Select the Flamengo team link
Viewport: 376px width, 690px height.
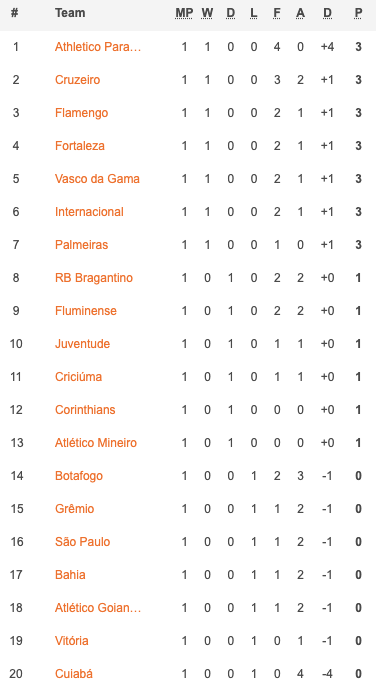81,113
